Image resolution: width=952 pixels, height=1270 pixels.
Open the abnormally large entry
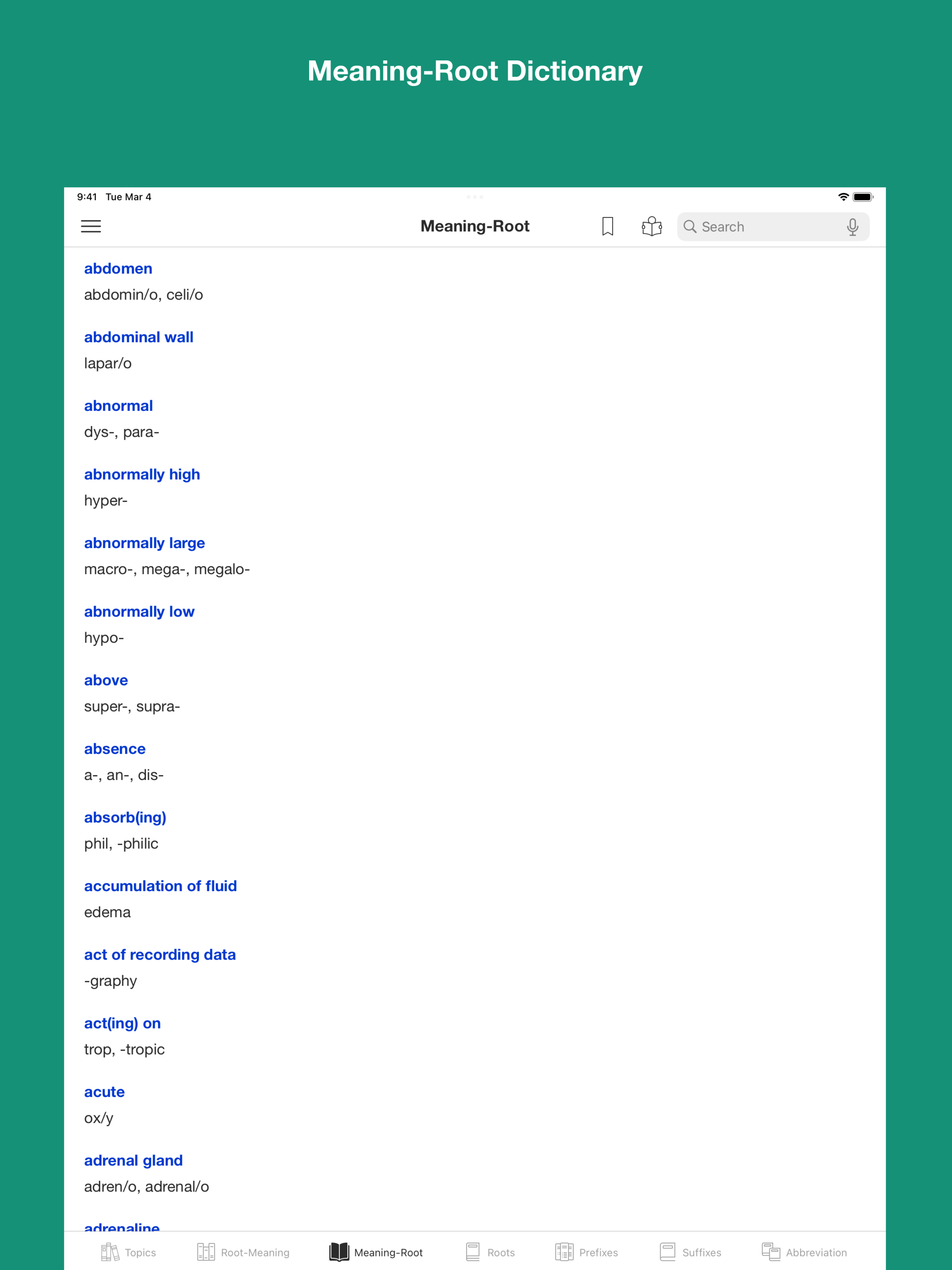[x=144, y=543]
